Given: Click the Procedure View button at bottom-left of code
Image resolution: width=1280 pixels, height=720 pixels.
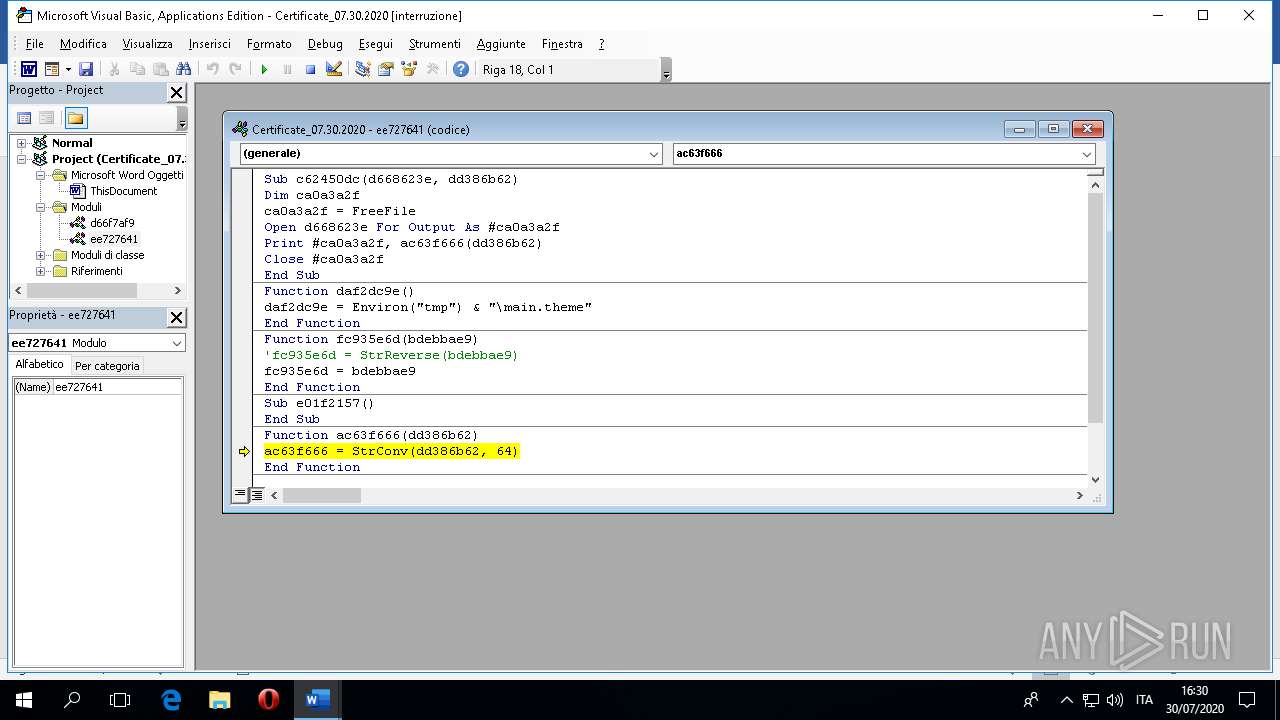Looking at the screenshot, I should click(240, 495).
